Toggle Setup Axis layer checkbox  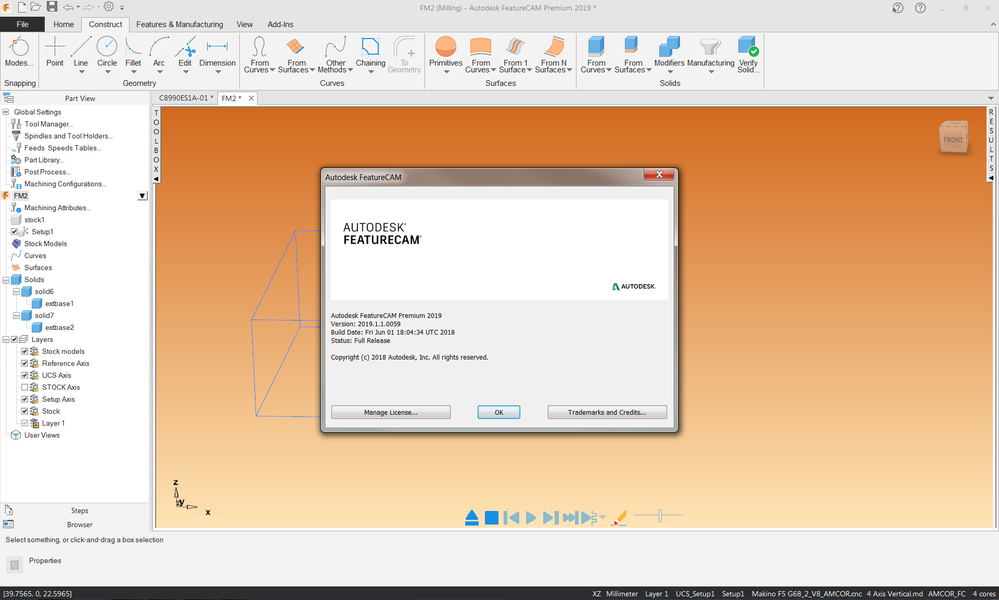point(25,399)
